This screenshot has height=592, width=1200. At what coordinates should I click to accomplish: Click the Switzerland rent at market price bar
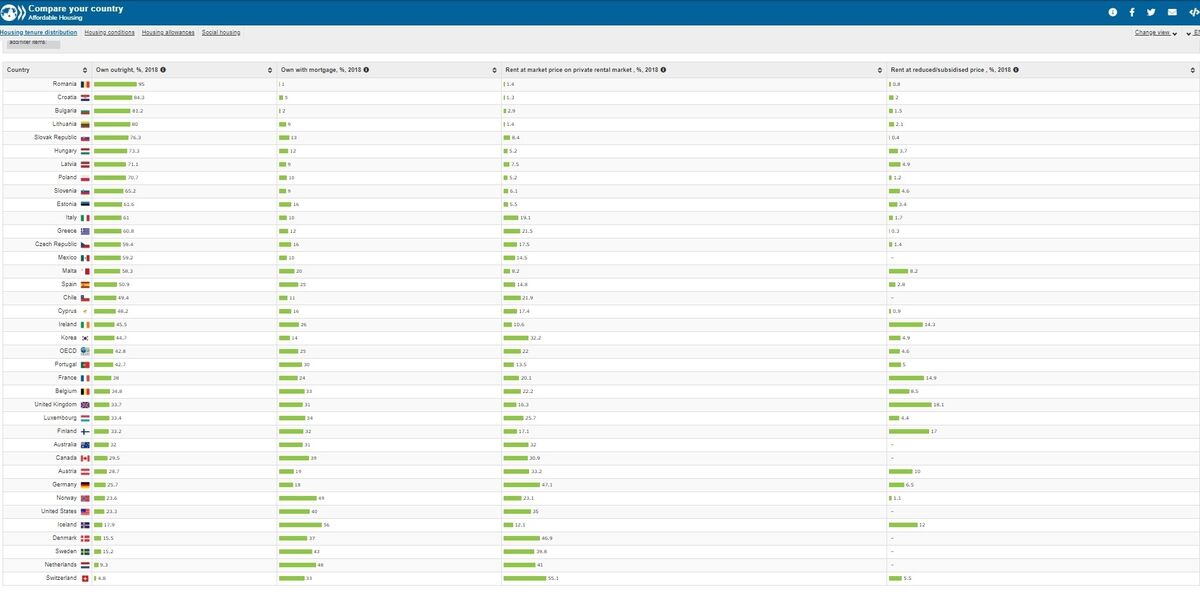[x=531, y=578]
